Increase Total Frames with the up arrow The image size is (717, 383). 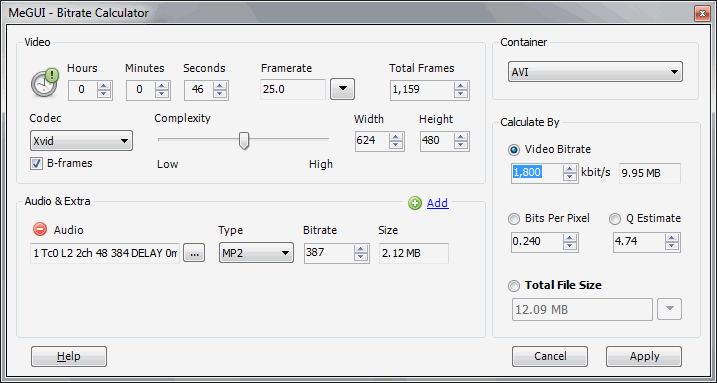tap(461, 86)
